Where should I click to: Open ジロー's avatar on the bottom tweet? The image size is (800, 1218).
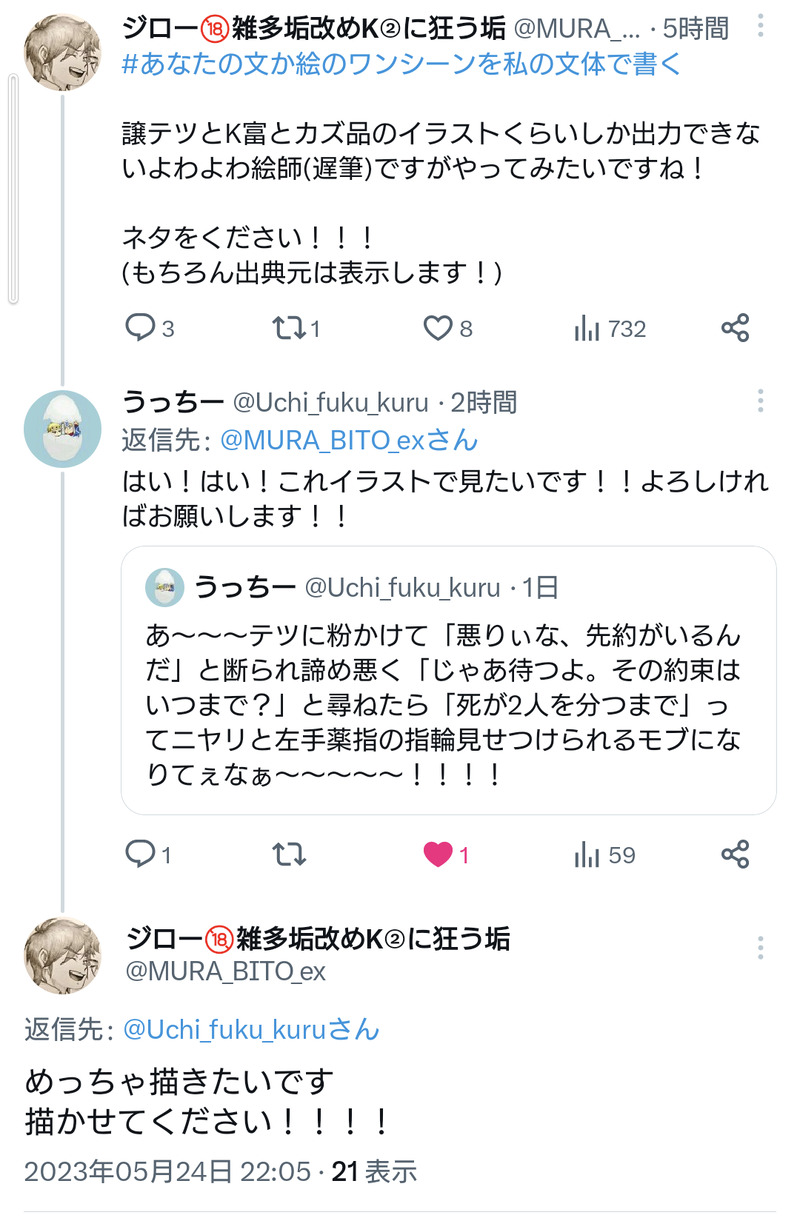click(x=62, y=955)
